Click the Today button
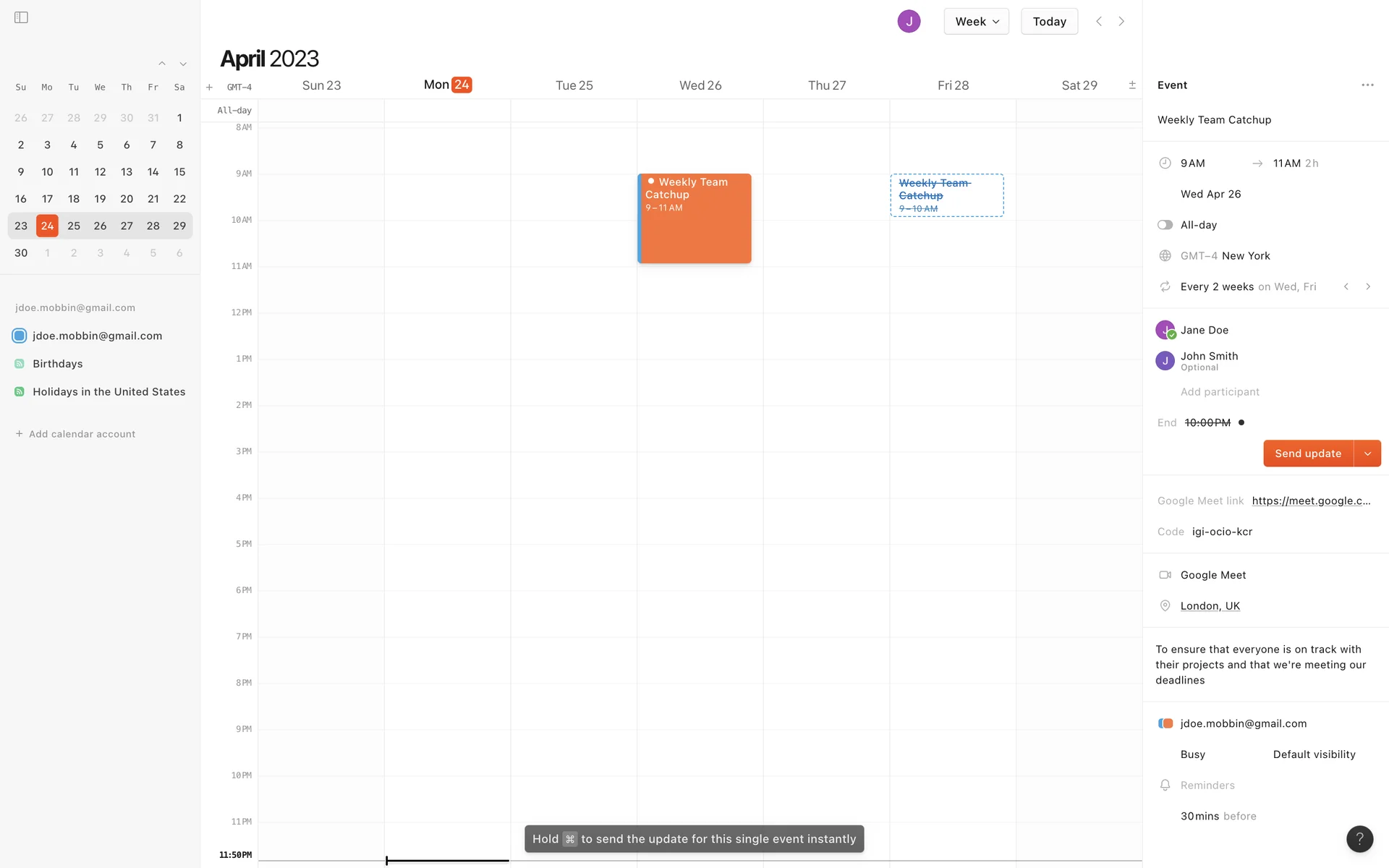This screenshot has height=868, width=1389. 1049,22
